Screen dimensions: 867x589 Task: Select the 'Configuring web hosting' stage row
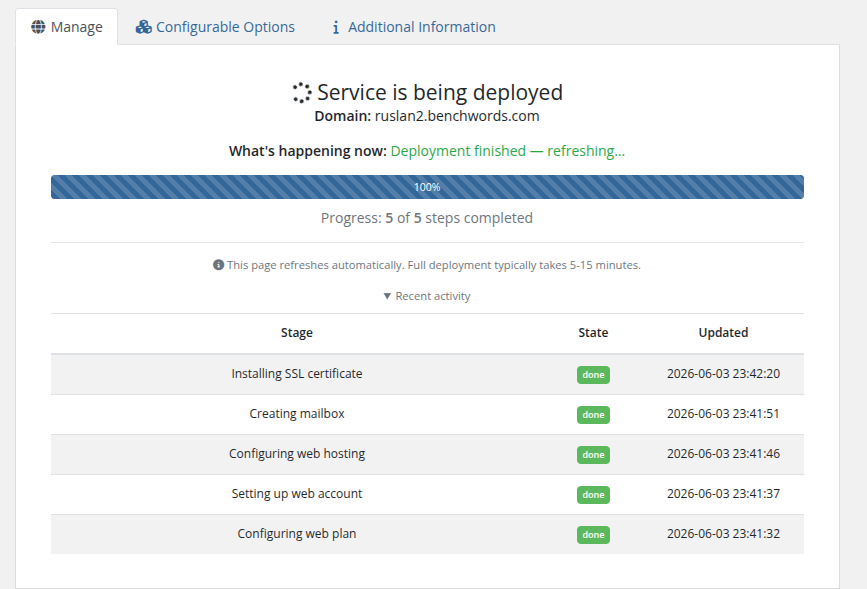[x=427, y=454]
